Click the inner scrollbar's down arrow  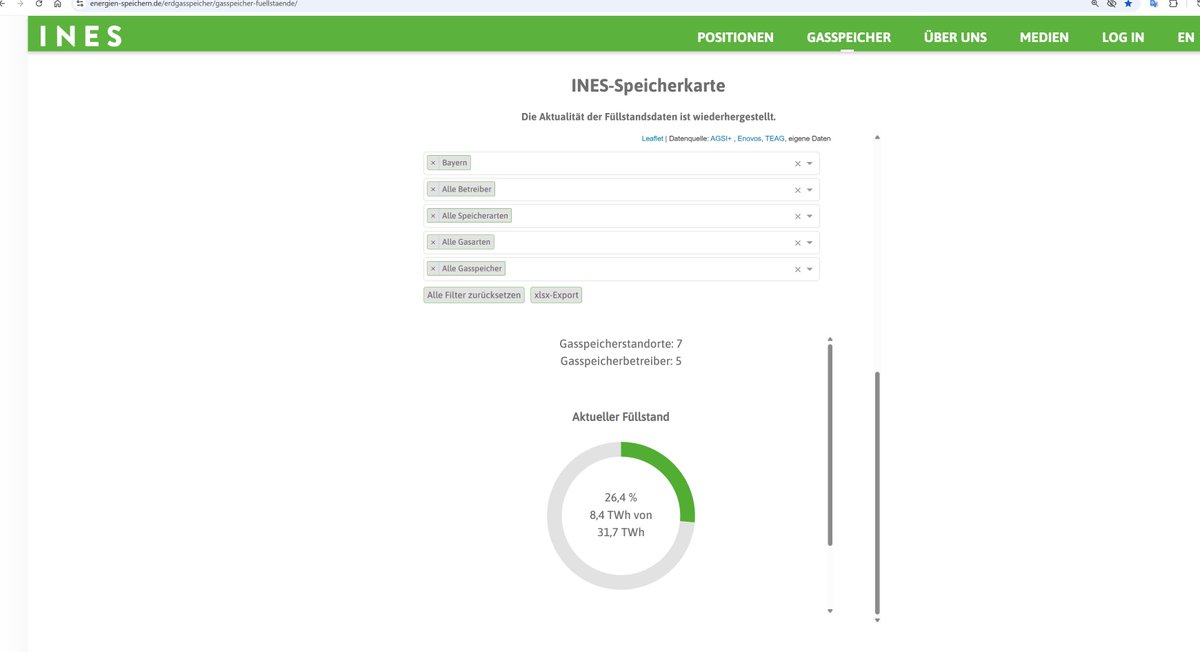point(830,610)
